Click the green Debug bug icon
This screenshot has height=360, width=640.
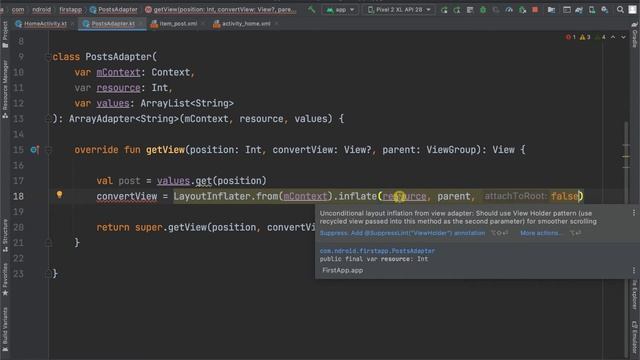tap(483, 9)
